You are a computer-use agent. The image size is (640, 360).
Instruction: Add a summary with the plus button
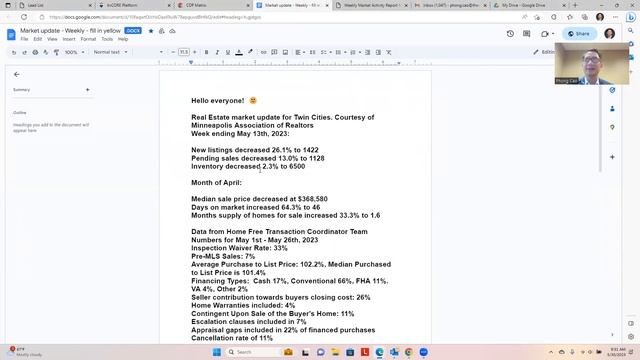click(x=87, y=90)
